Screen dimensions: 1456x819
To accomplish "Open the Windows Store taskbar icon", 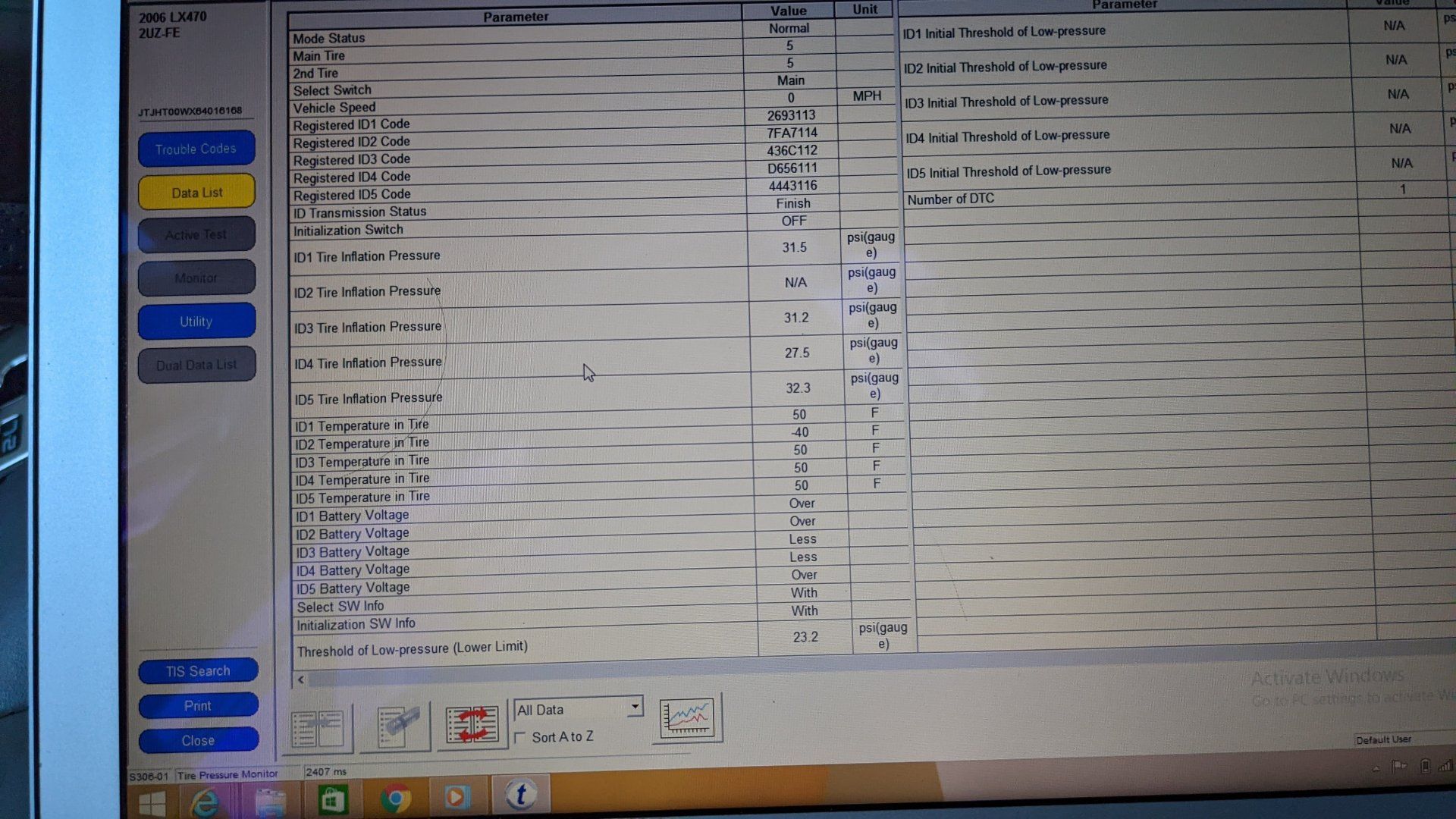I will (x=333, y=799).
